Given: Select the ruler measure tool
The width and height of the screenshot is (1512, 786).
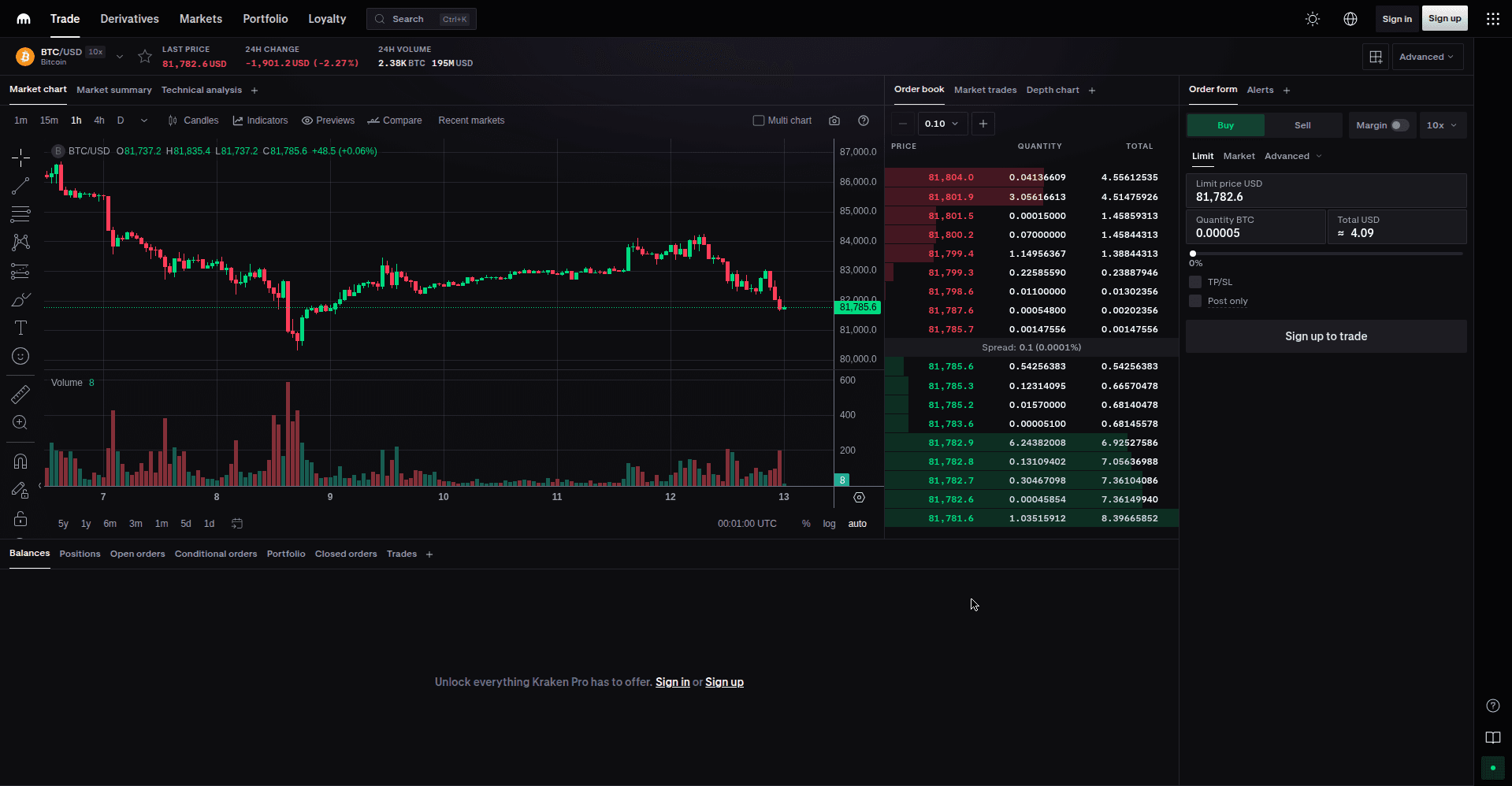Looking at the screenshot, I should (20, 394).
